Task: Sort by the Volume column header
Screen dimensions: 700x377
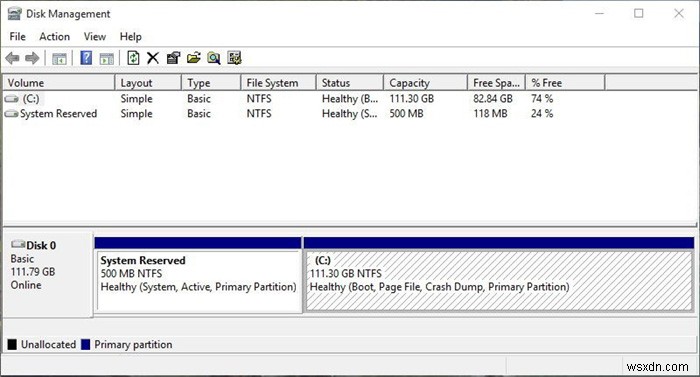Action: coord(59,83)
